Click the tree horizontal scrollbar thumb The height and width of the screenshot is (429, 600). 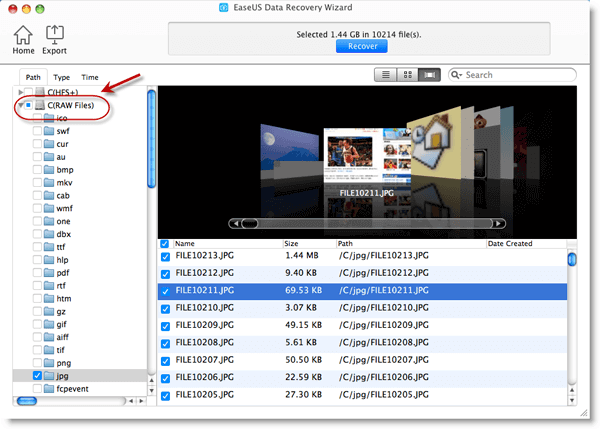(x=27, y=401)
